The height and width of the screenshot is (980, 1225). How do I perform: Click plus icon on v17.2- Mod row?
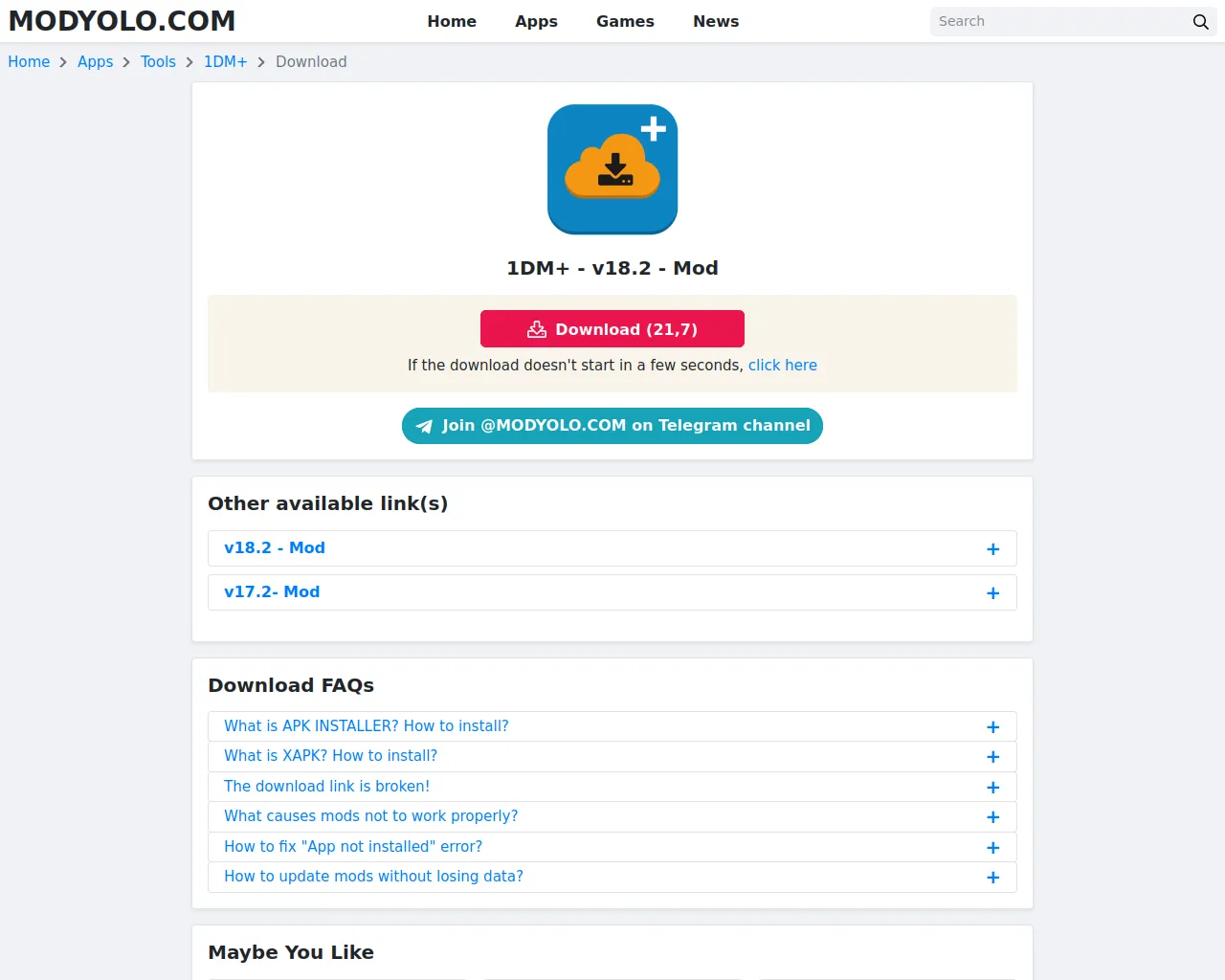click(x=992, y=593)
